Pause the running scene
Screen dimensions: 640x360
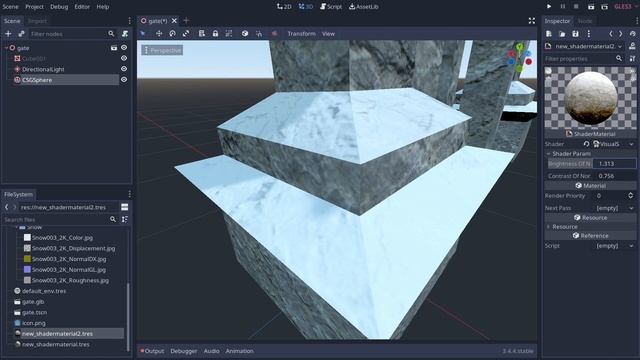(x=563, y=7)
